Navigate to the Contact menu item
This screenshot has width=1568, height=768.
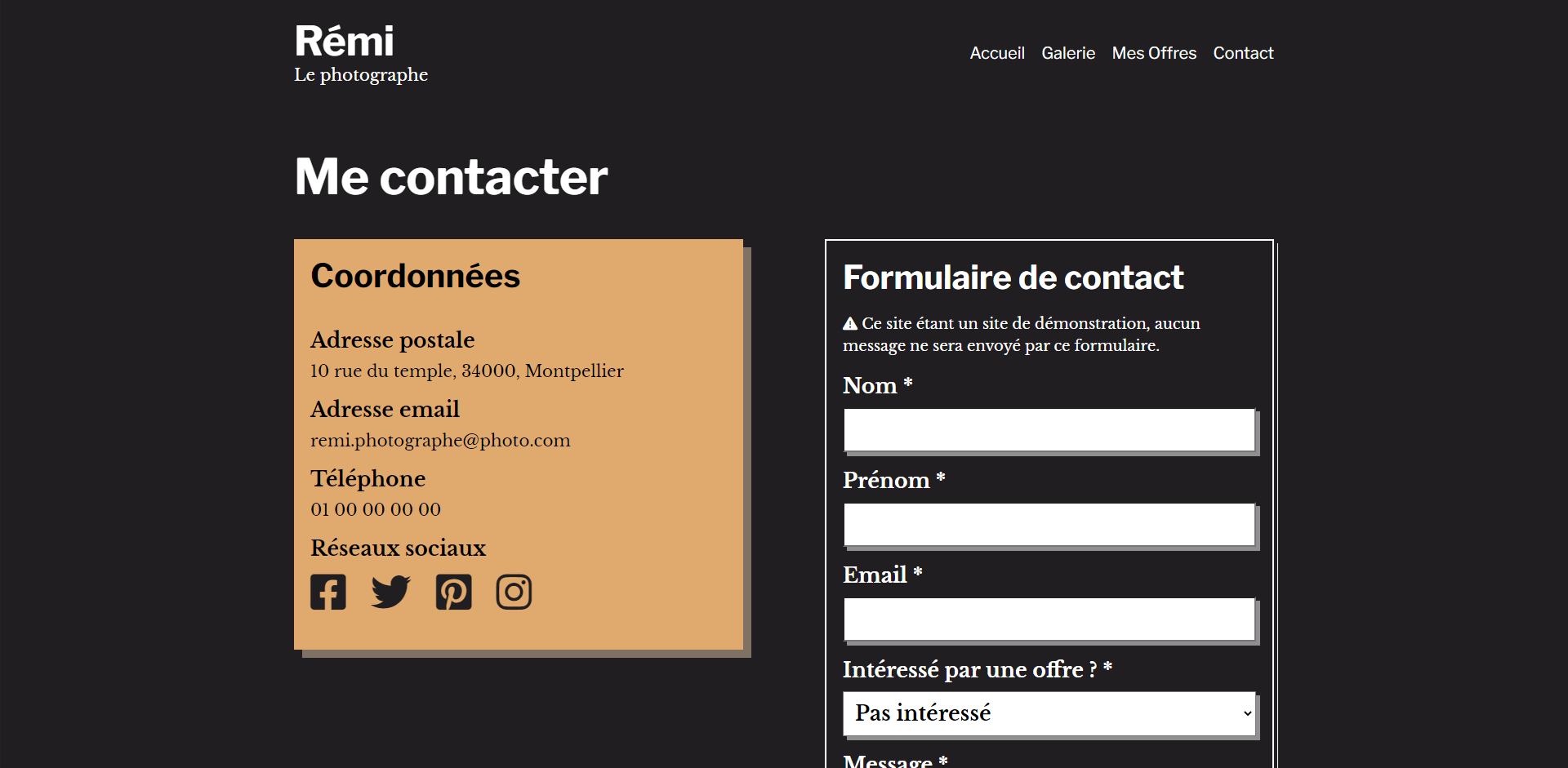pos(1243,53)
